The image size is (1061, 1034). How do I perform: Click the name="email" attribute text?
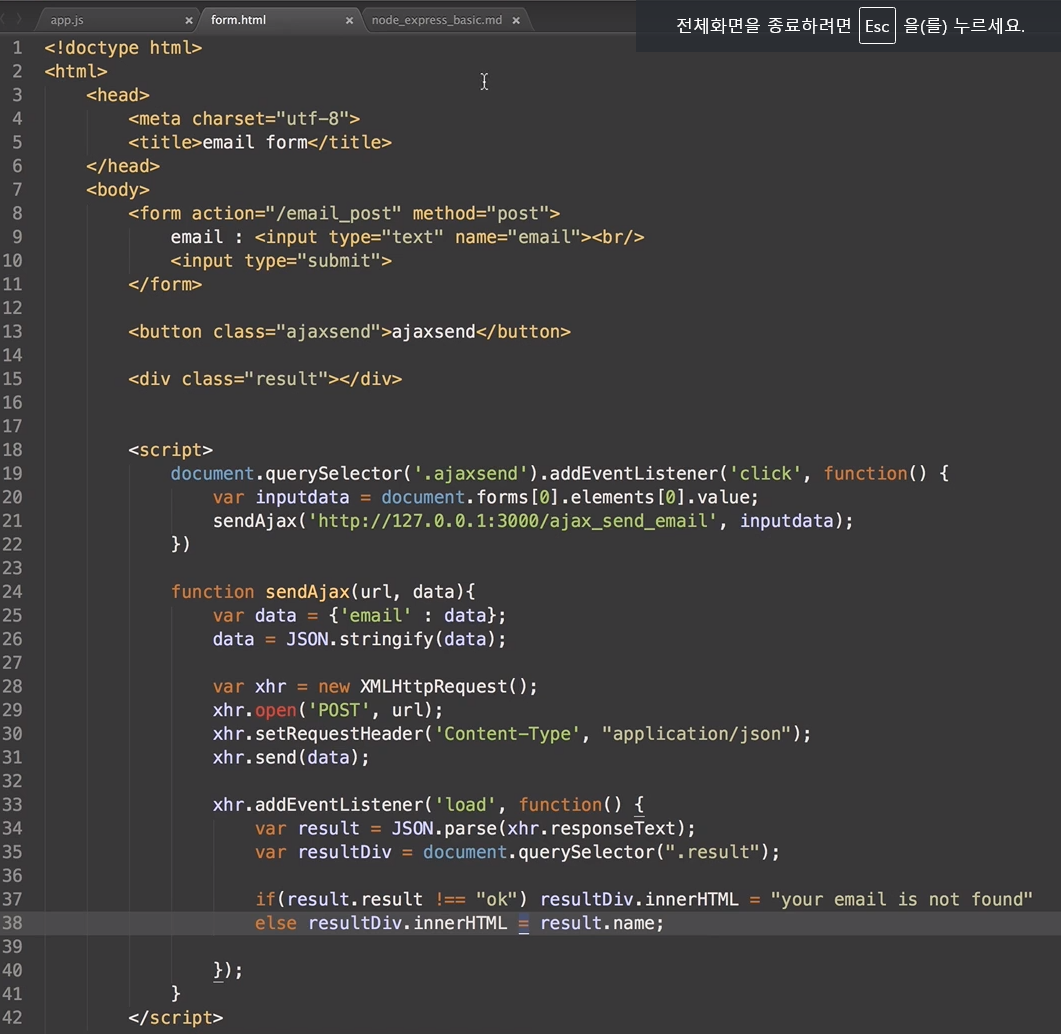518,238
